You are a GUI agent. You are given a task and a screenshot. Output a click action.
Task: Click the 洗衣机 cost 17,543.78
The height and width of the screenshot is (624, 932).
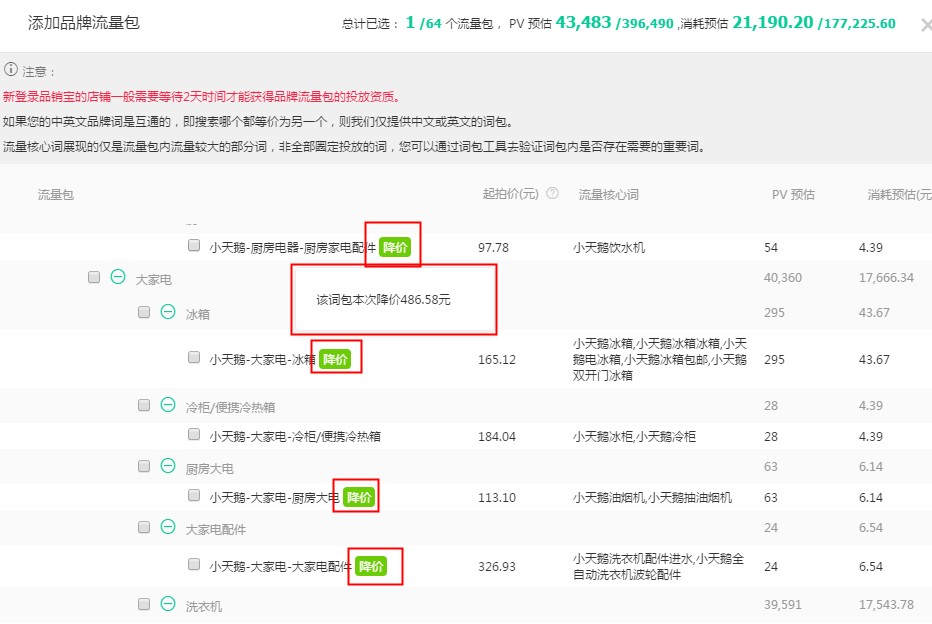pyautogui.click(x=886, y=604)
